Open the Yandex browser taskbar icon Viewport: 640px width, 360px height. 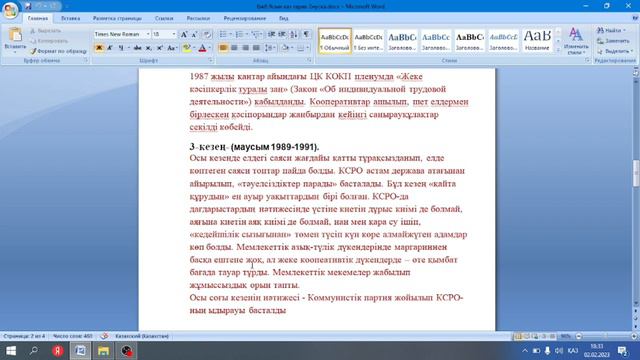(58, 351)
